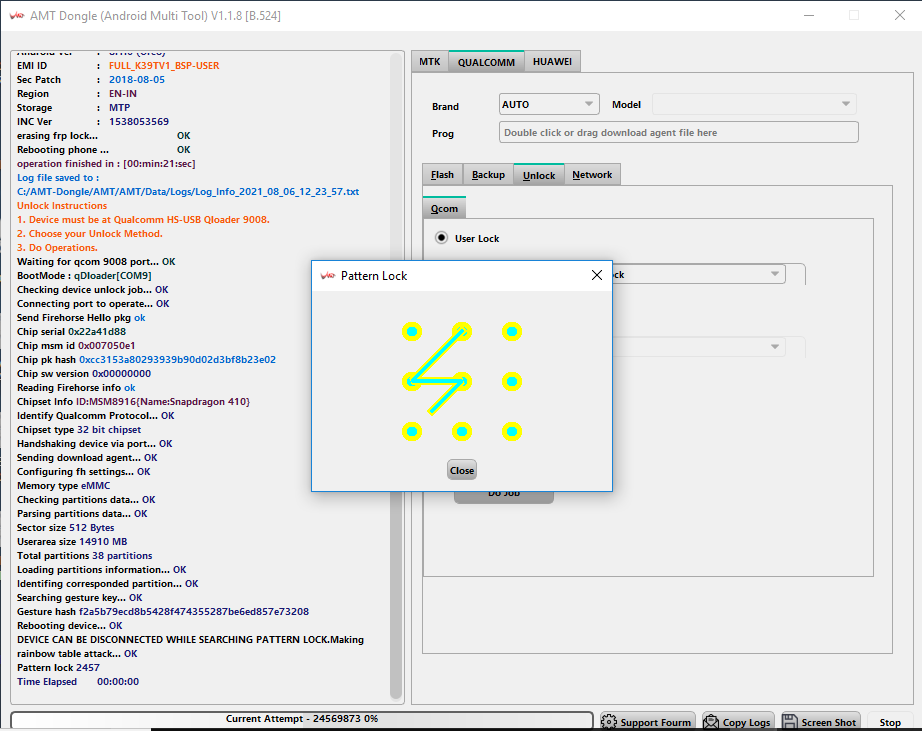Click the top-center pattern dot
Image resolution: width=922 pixels, height=731 pixels.
(462, 332)
